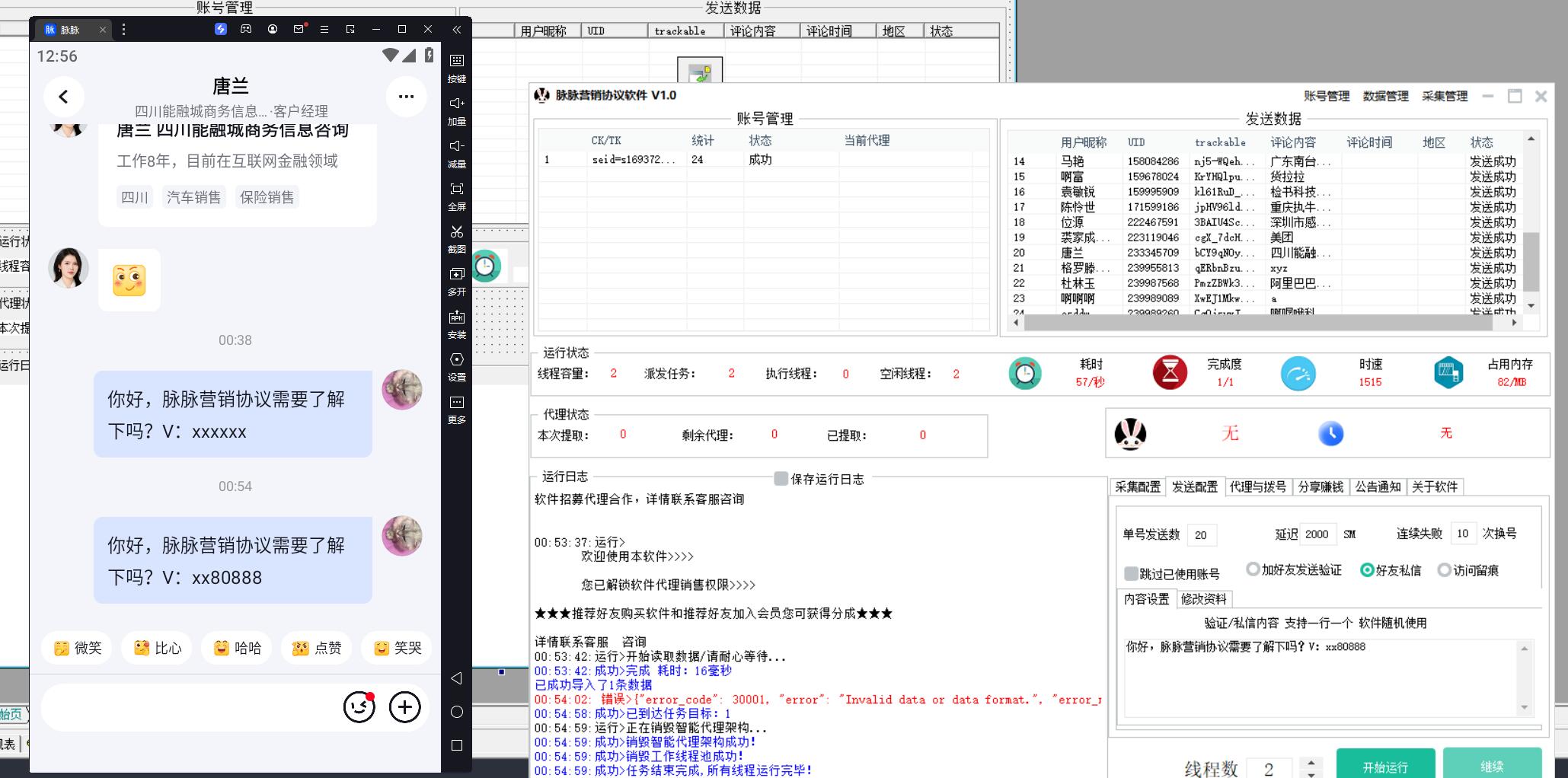Click the emulator screenshot (截图) scissors icon

(x=457, y=232)
